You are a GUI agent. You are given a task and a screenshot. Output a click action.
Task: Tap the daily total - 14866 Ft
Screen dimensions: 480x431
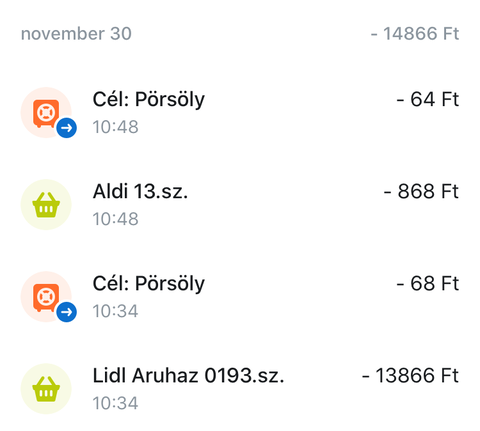point(415,34)
